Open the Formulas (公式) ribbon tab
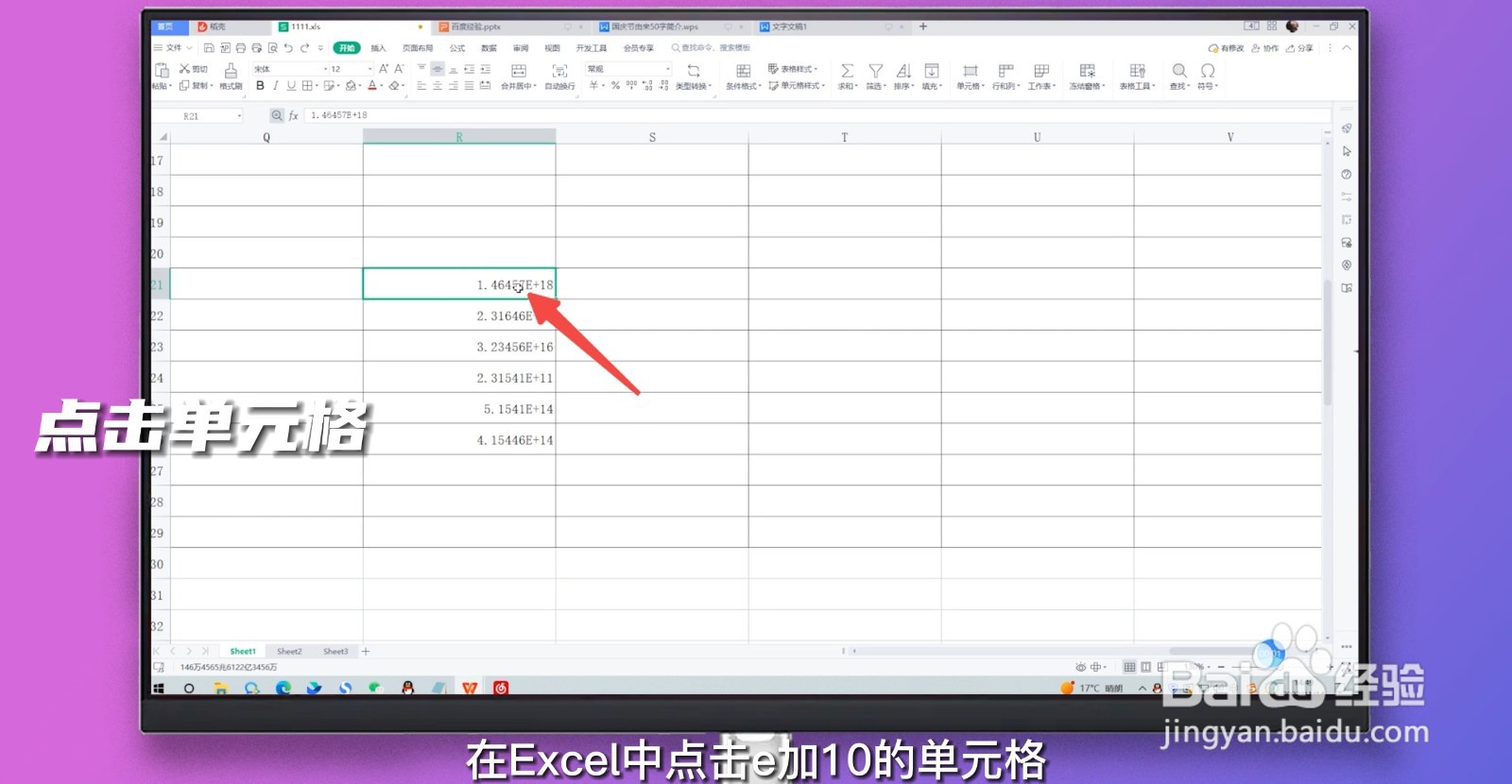 (x=457, y=47)
